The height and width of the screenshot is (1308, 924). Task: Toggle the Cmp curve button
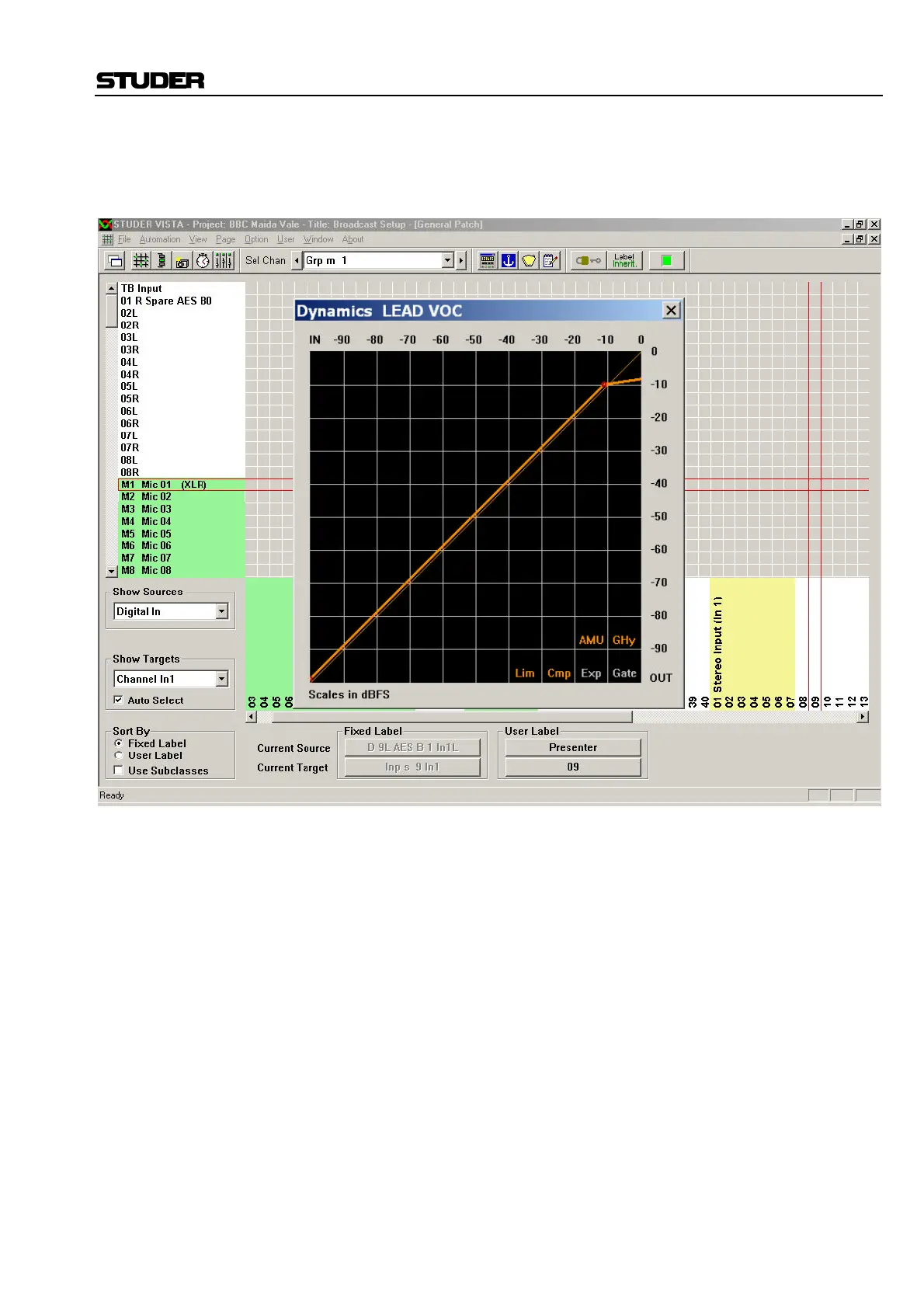(x=558, y=673)
